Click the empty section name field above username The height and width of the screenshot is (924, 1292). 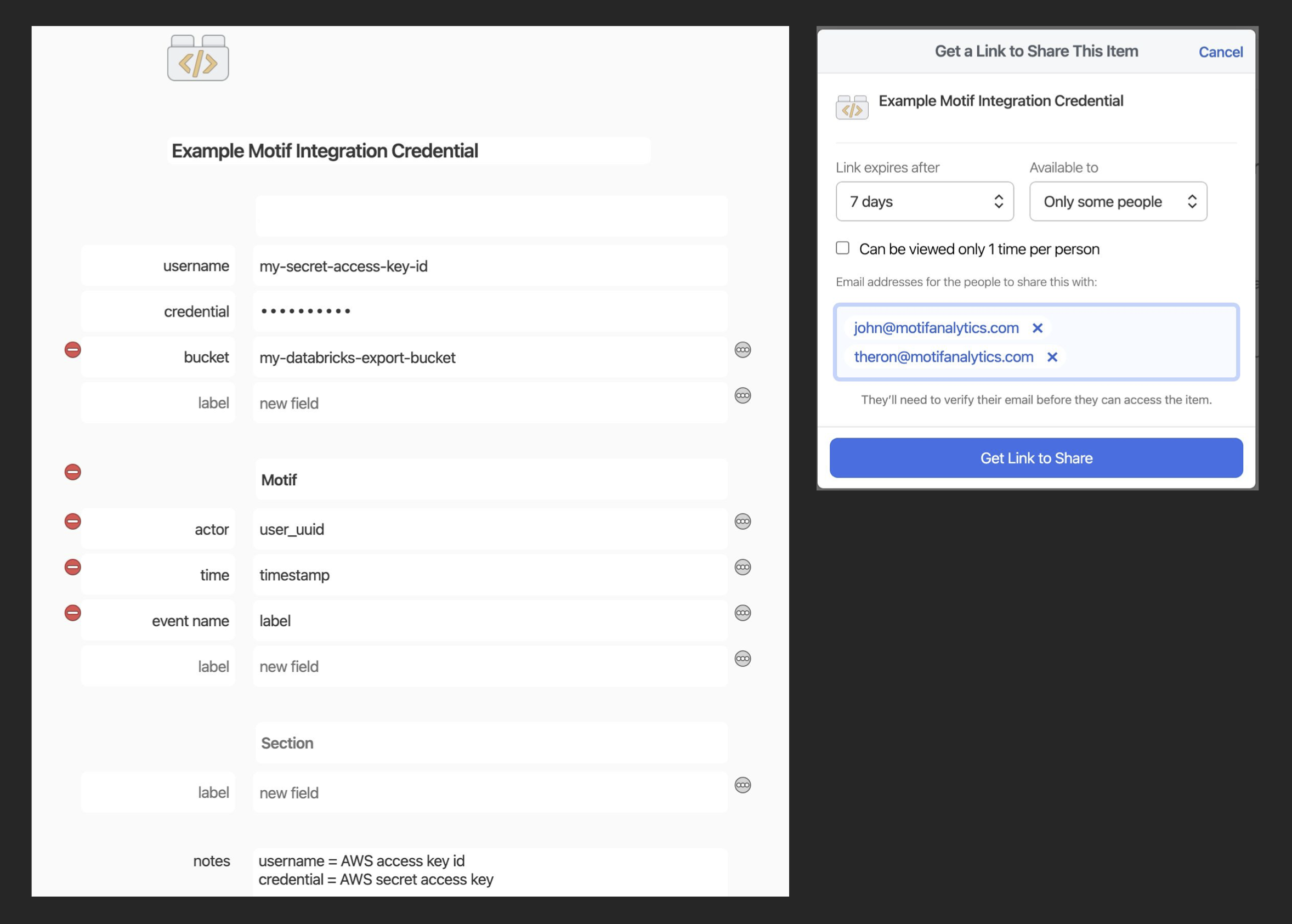[x=491, y=216]
